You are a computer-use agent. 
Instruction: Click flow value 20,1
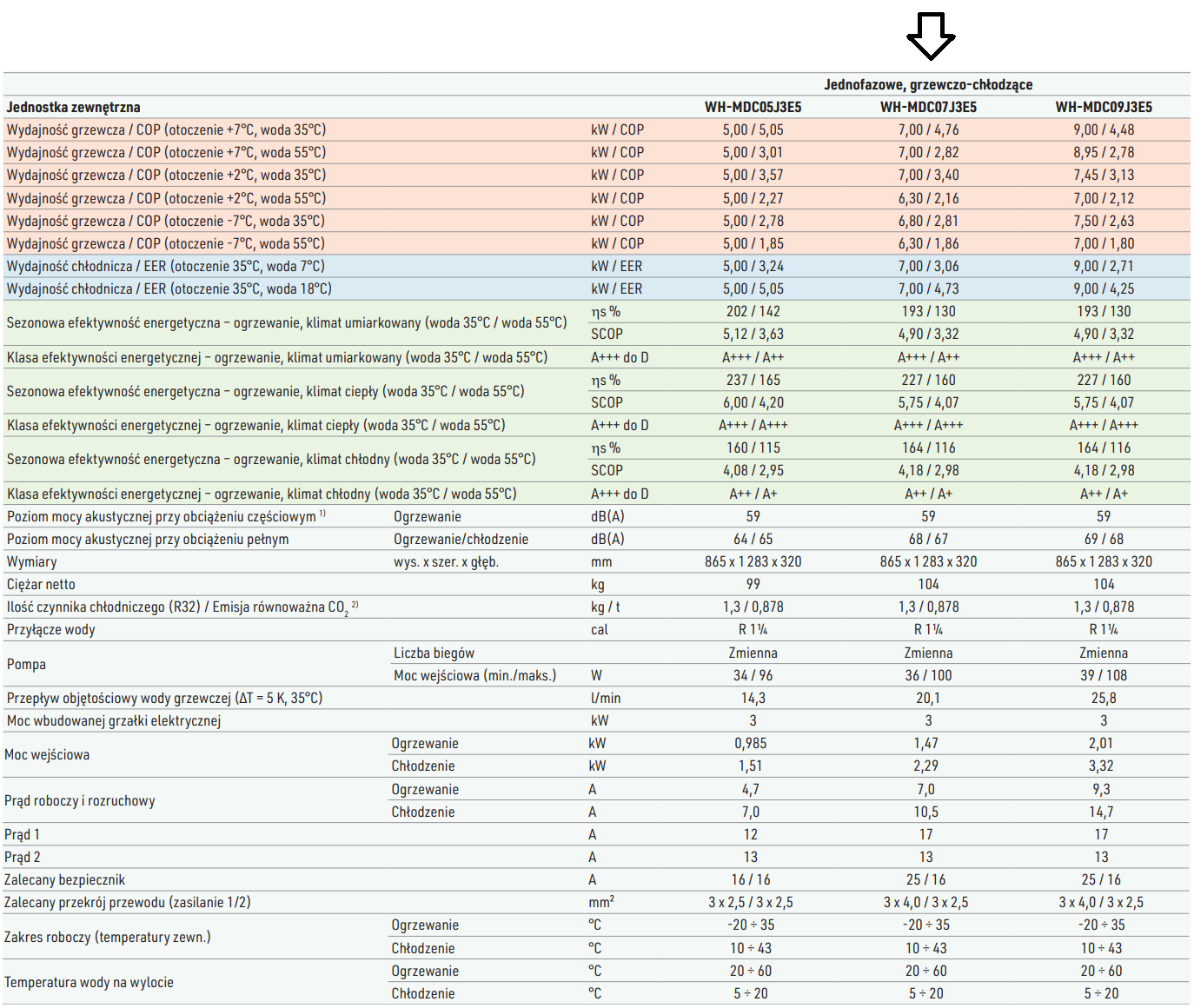pyautogui.click(x=928, y=698)
